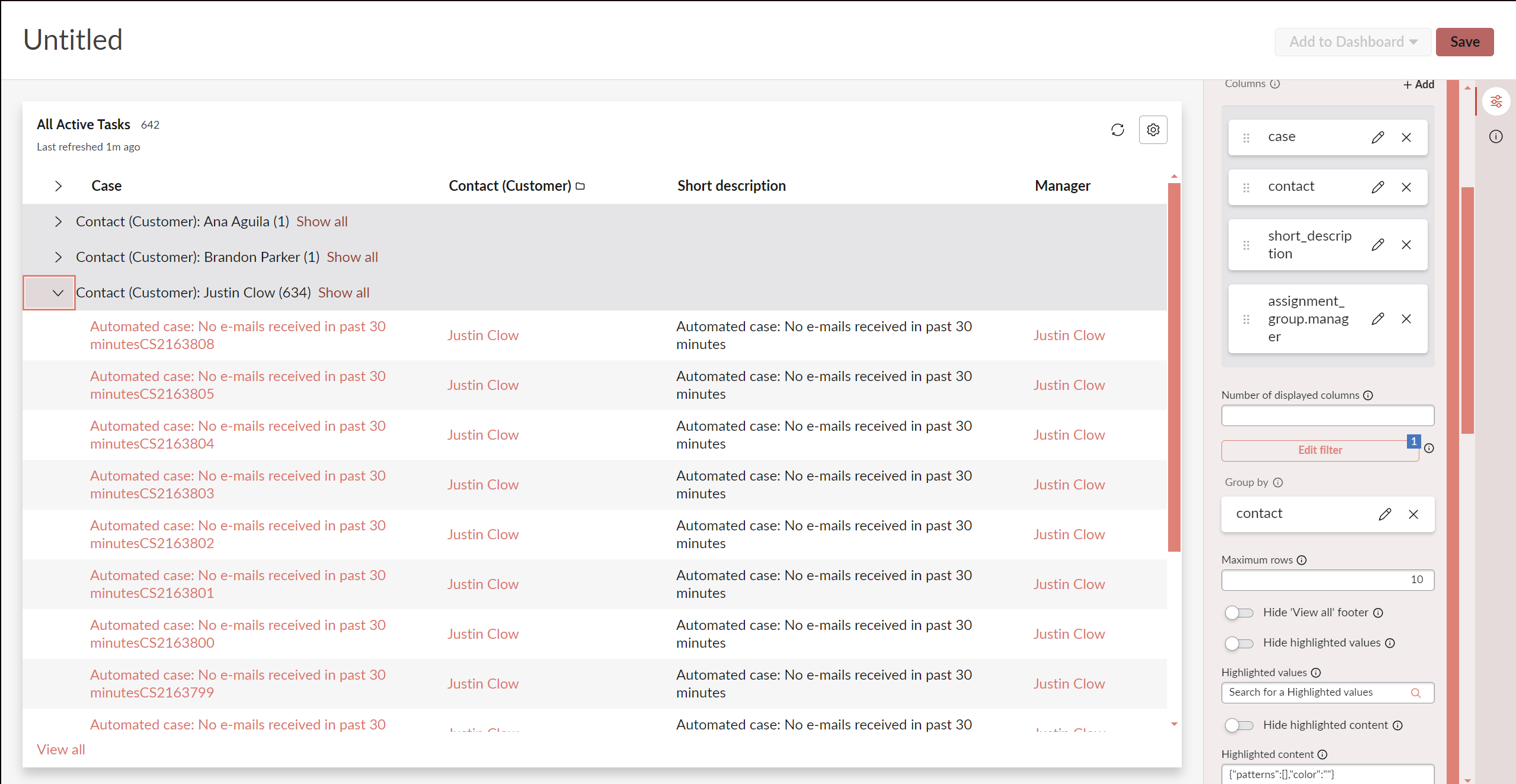Click Show all for Brandon Parker group
The height and width of the screenshot is (784, 1516).
[352, 257]
